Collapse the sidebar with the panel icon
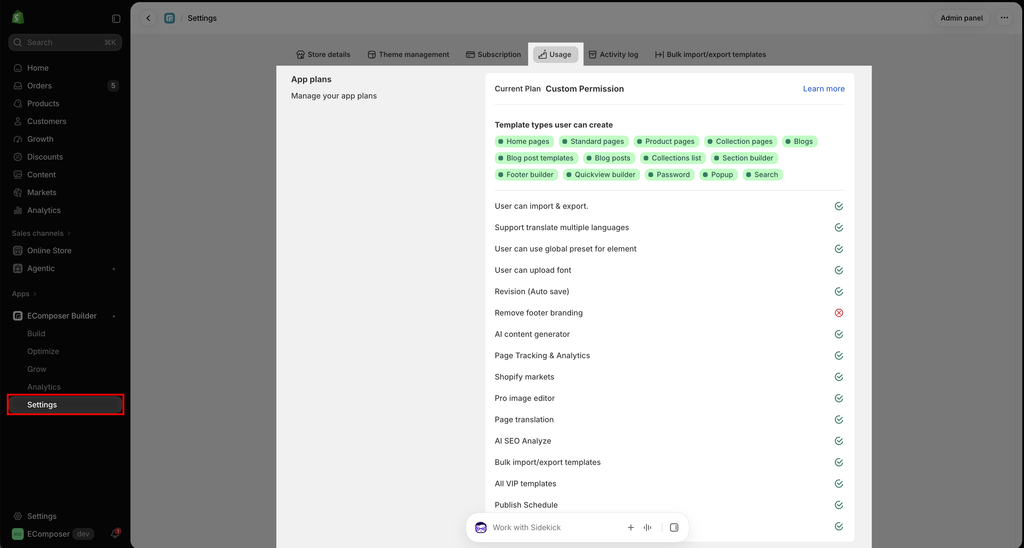This screenshot has height=548, width=1024. coord(116,18)
